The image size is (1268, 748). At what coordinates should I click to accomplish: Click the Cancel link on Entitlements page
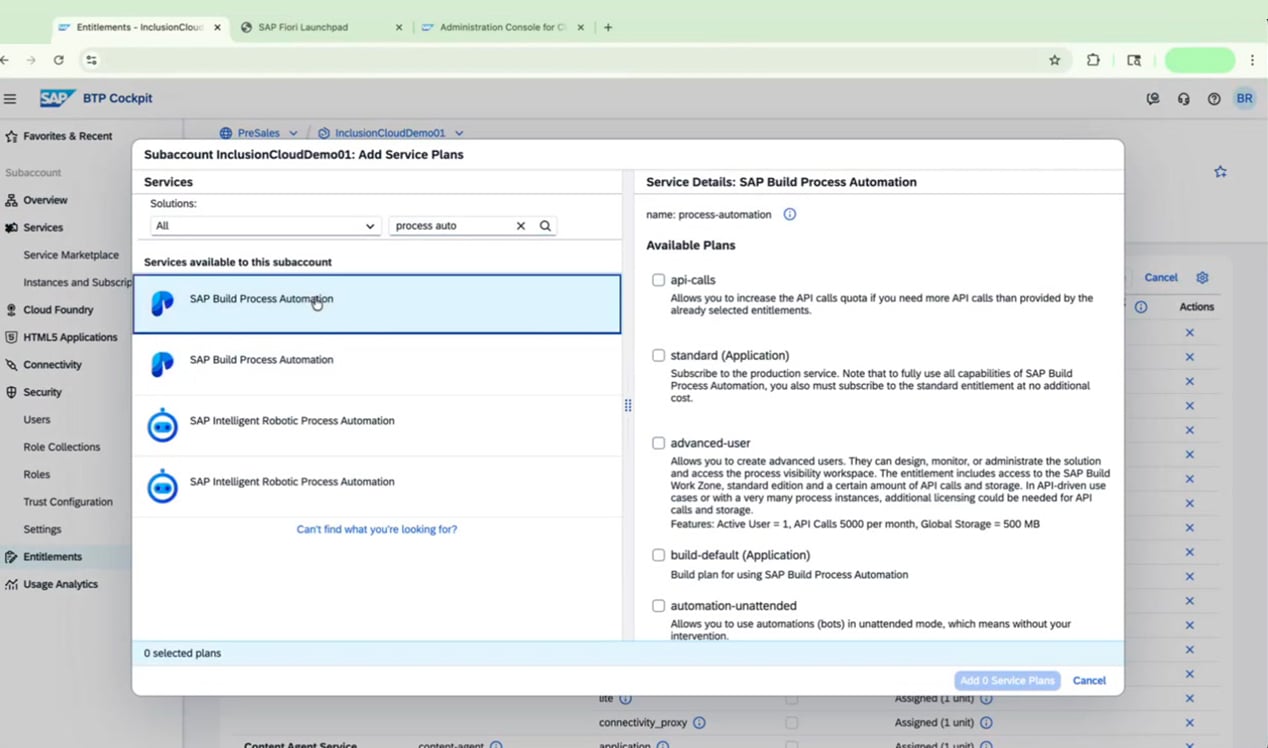tap(1161, 277)
